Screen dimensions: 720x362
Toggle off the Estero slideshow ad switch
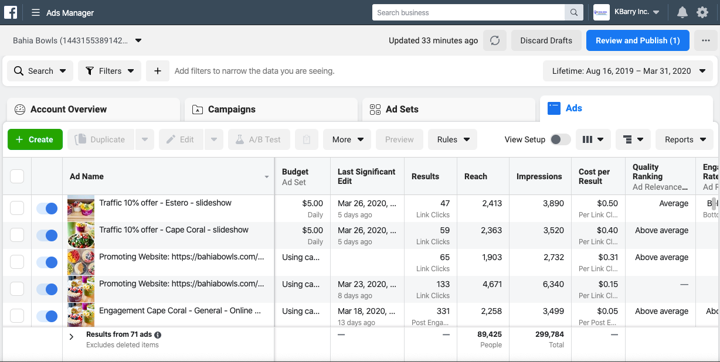click(x=47, y=209)
